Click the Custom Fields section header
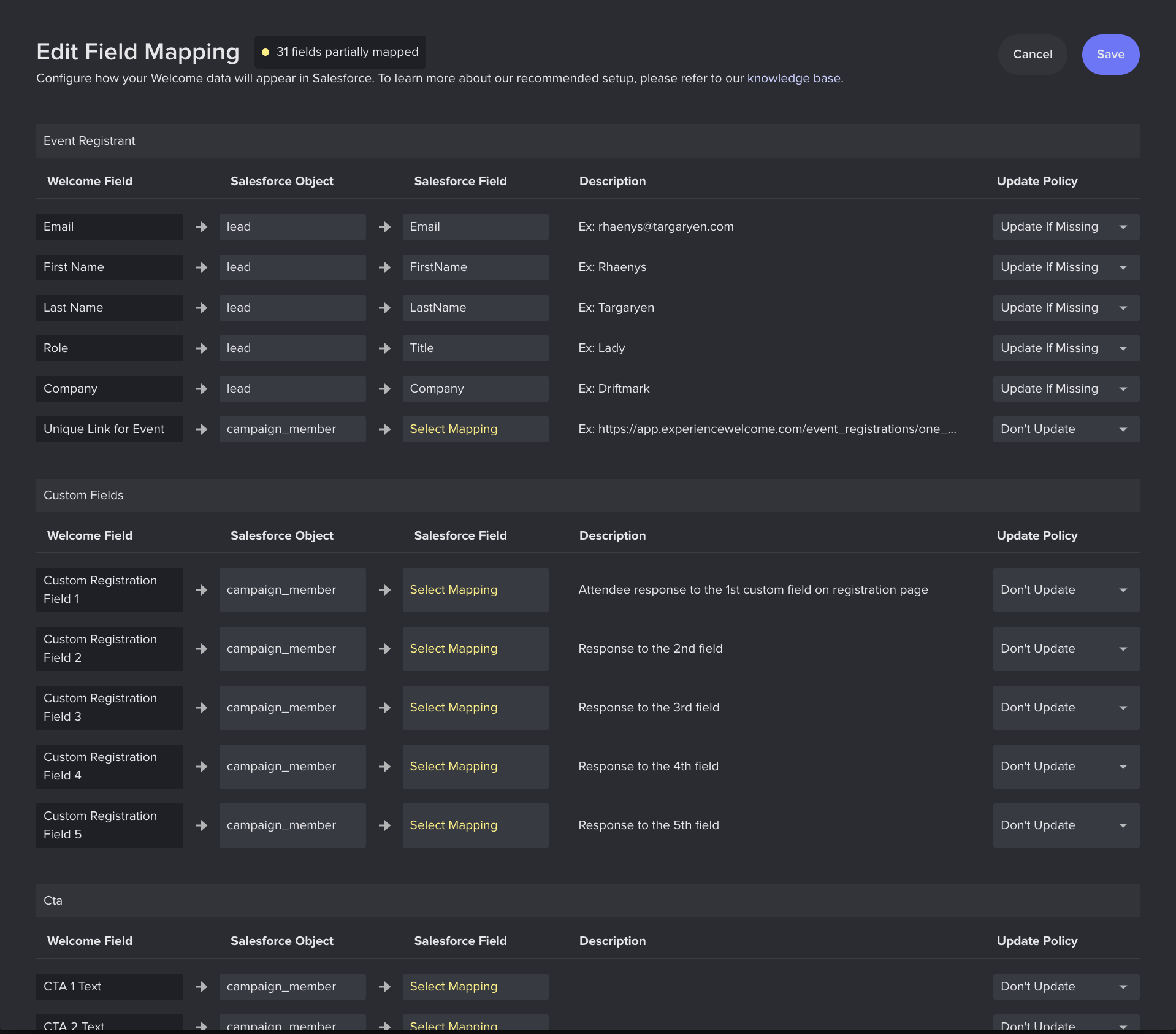1176x1034 pixels. [588, 496]
